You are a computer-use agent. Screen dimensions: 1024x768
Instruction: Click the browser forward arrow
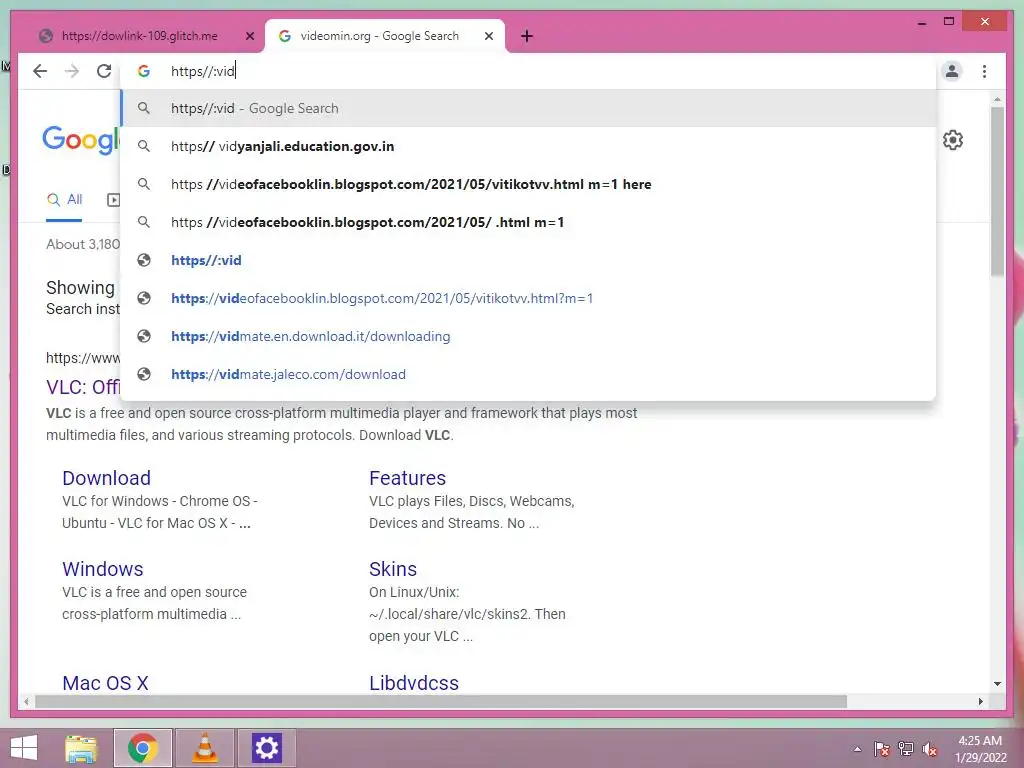click(x=72, y=71)
